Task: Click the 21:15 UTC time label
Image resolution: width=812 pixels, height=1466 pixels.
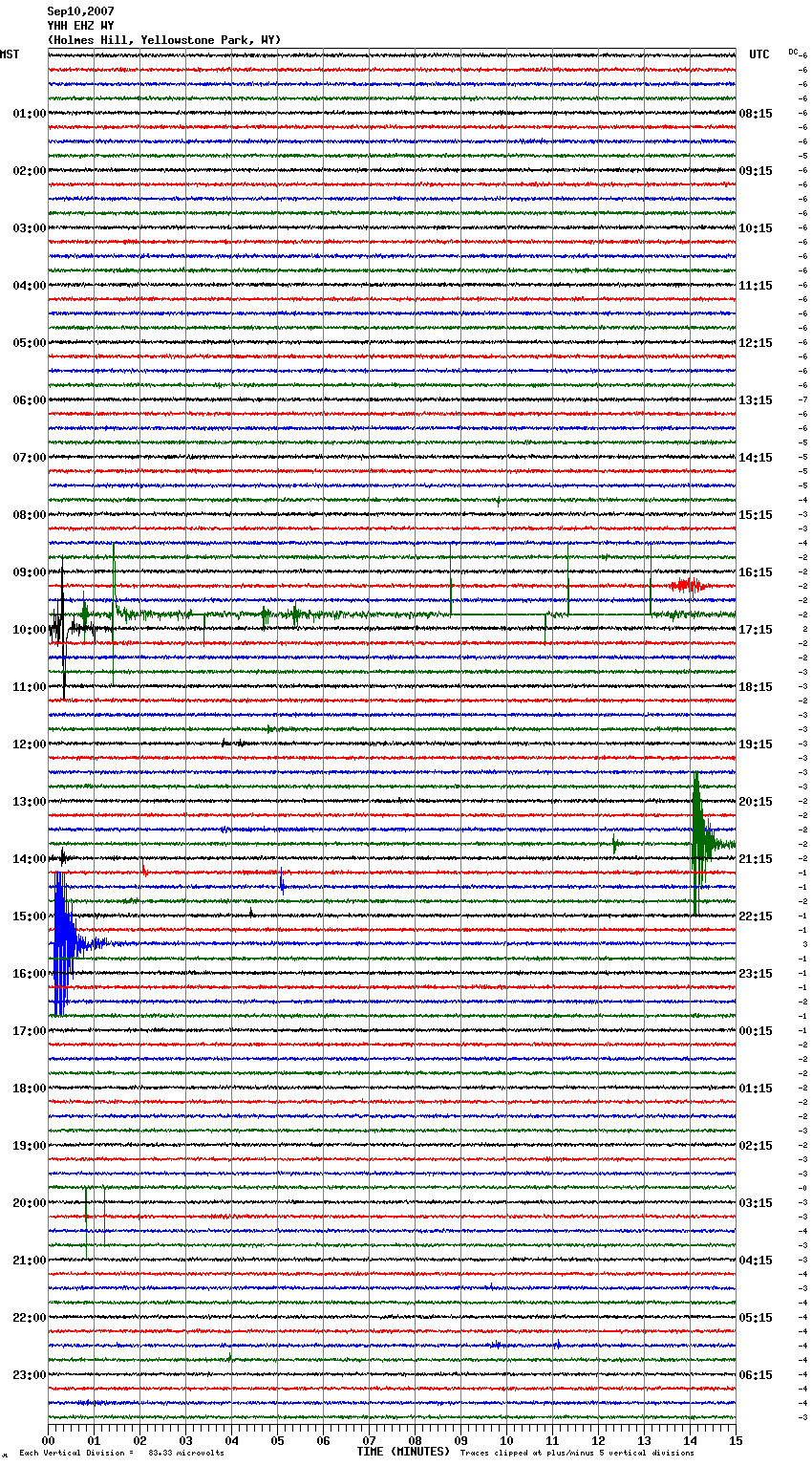Action: [756, 859]
